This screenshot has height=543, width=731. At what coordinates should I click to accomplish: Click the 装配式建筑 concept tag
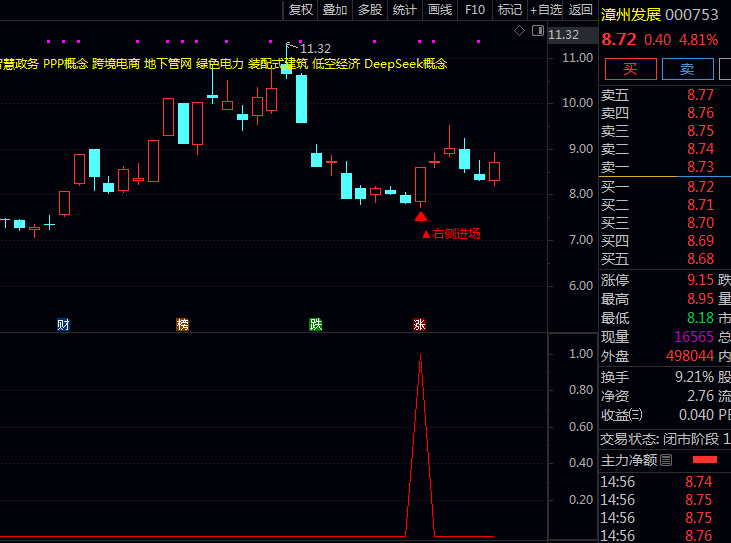pos(278,64)
